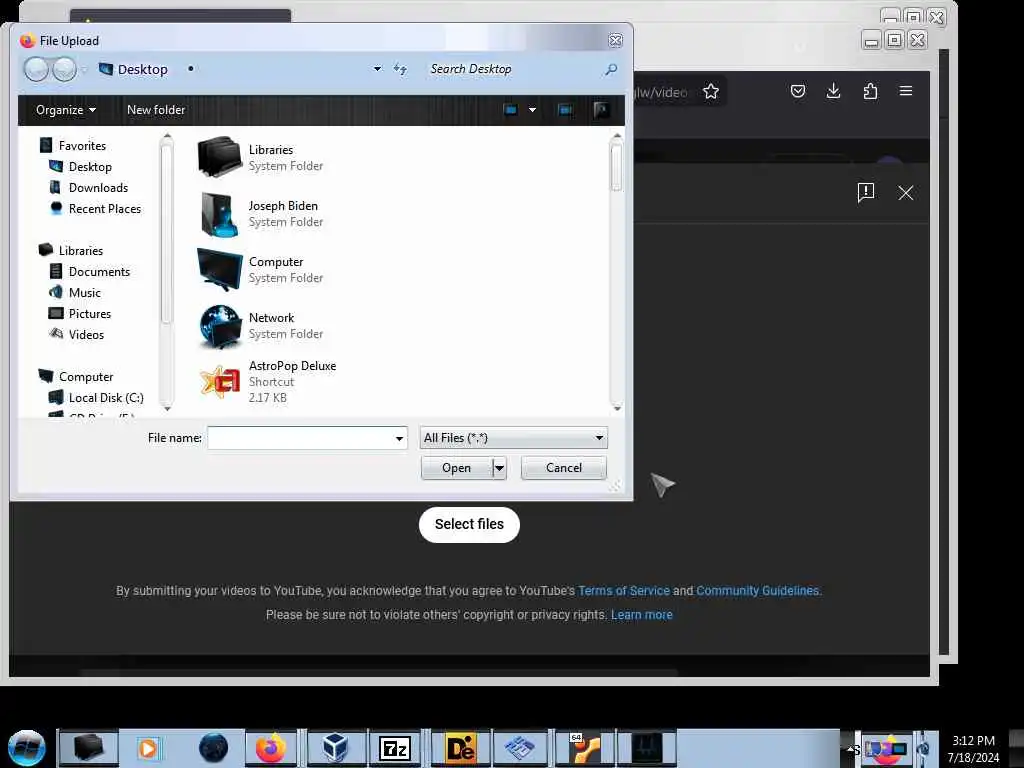Open the Windows Start button

(26, 748)
